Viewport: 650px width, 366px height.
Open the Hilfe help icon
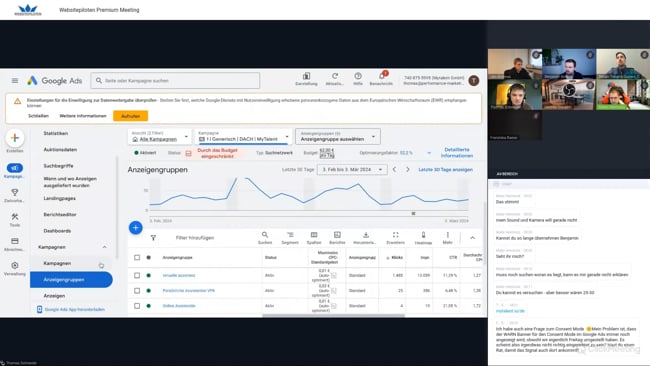(x=358, y=76)
